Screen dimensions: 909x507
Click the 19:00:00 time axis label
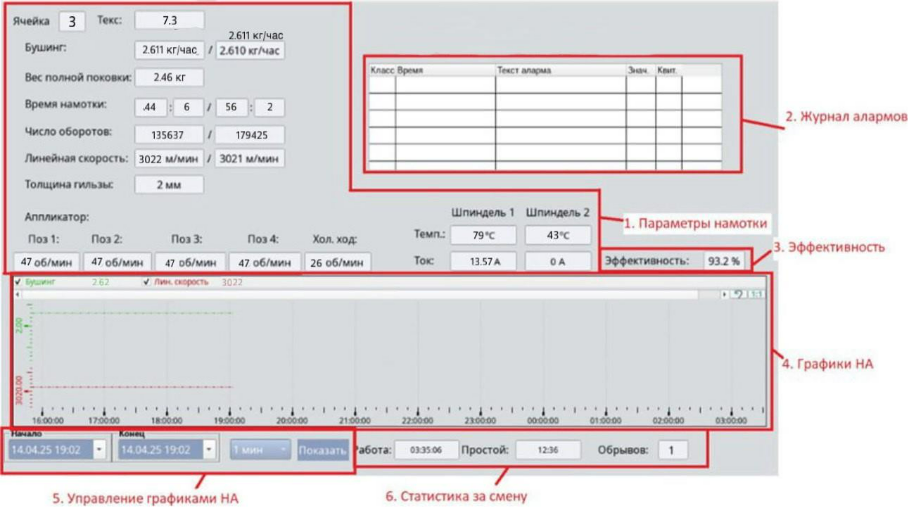tap(229, 421)
